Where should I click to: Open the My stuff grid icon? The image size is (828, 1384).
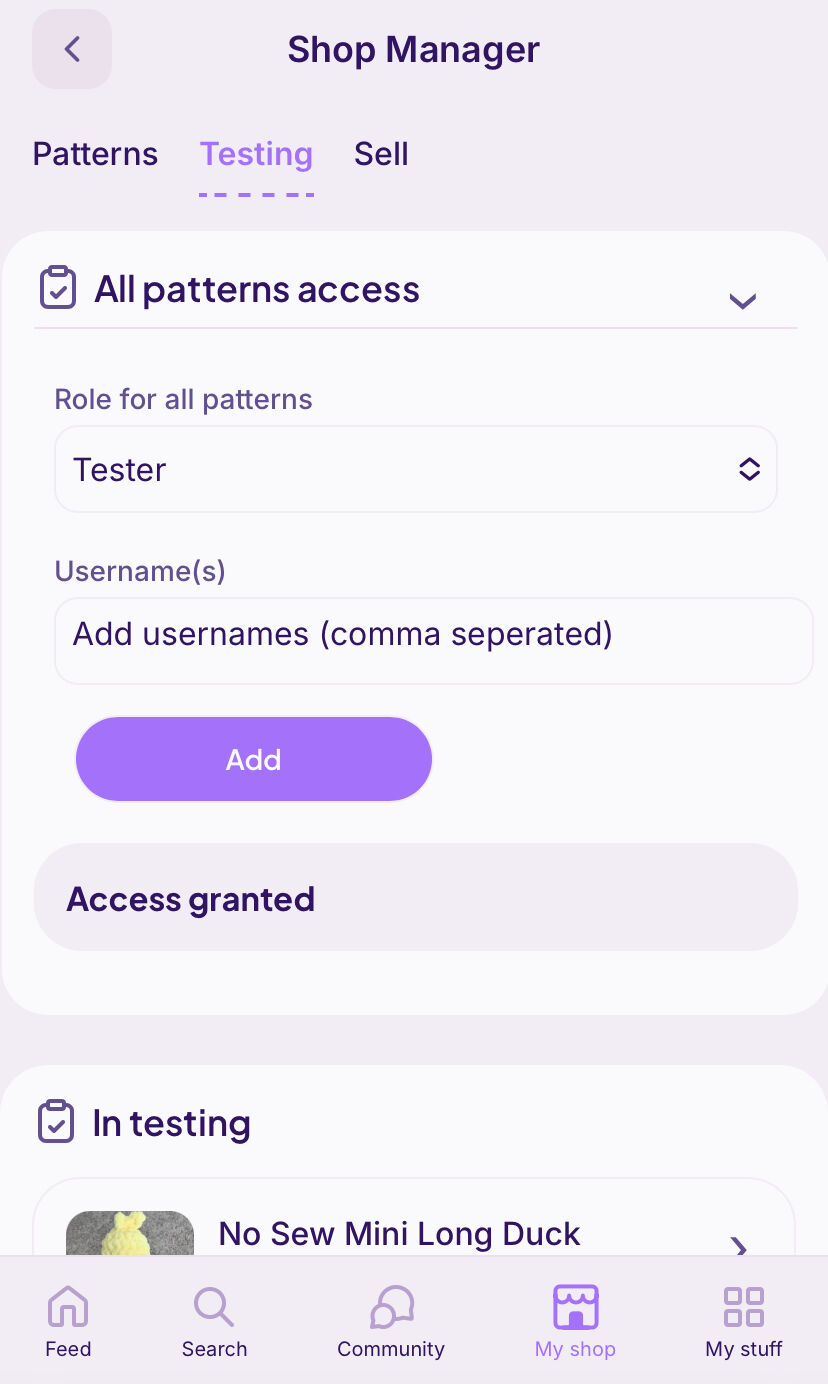pyautogui.click(x=744, y=1306)
